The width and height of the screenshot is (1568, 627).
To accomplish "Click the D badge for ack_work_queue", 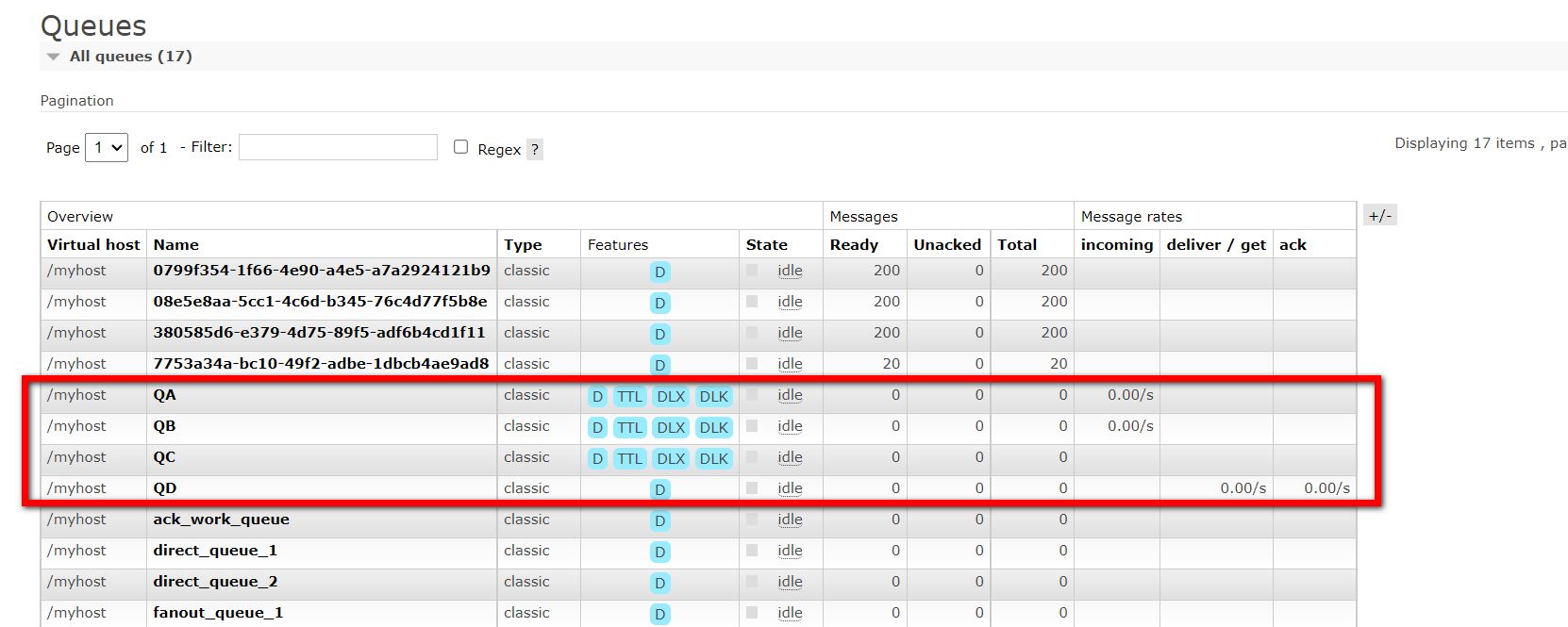I will [659, 521].
